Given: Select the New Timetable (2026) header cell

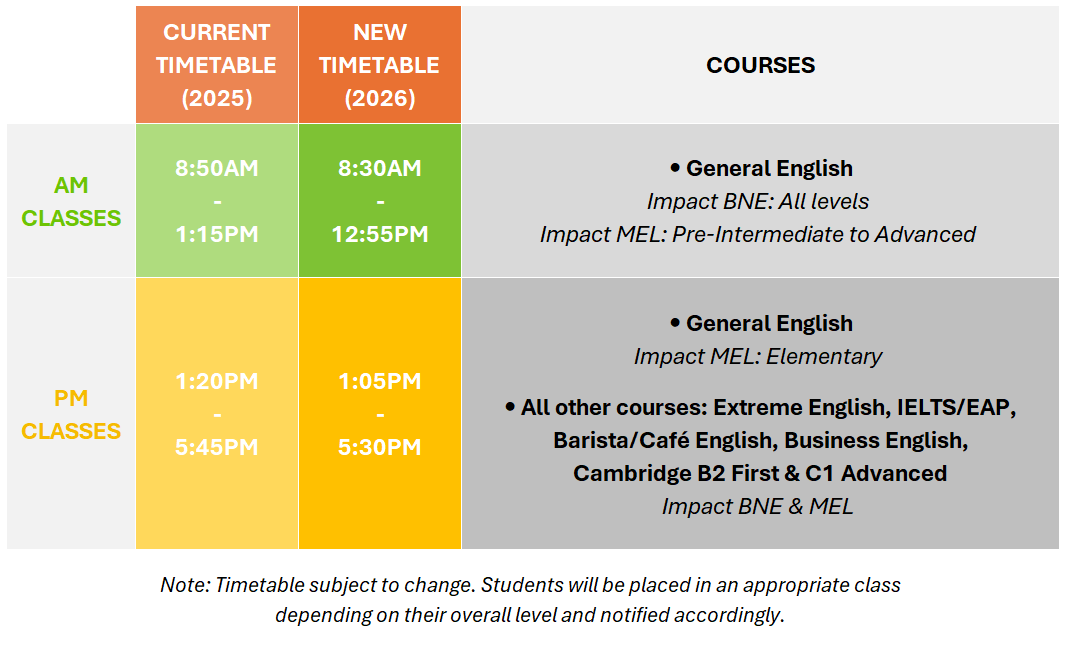Looking at the screenshot, I should pyautogui.click(x=379, y=65).
